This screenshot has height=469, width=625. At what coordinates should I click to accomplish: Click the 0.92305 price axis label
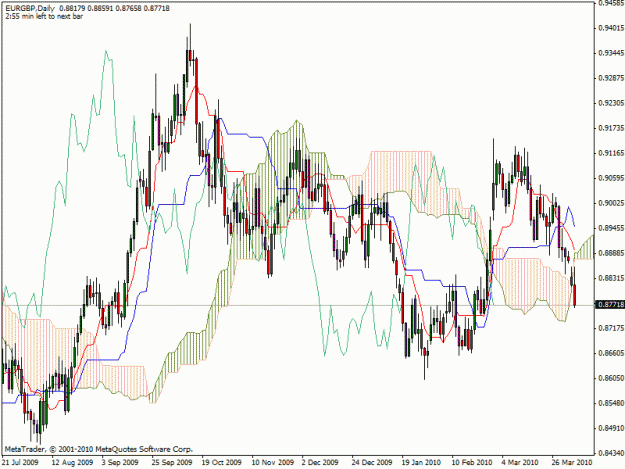[x=611, y=103]
